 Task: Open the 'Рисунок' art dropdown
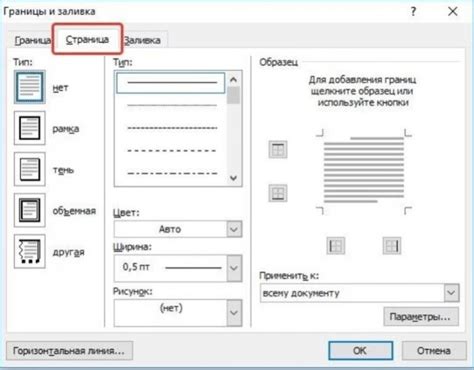178,312
